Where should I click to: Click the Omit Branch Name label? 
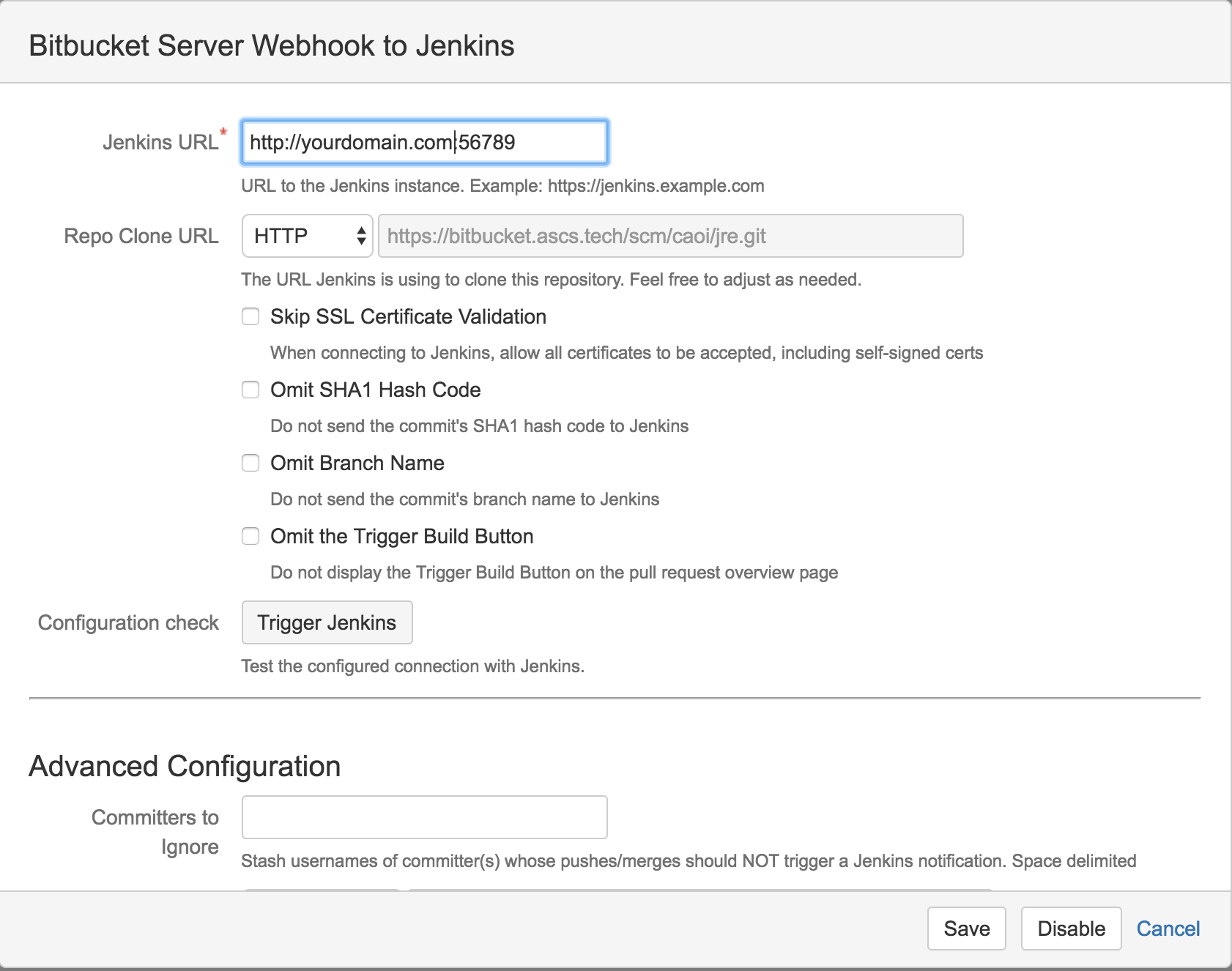(x=357, y=463)
